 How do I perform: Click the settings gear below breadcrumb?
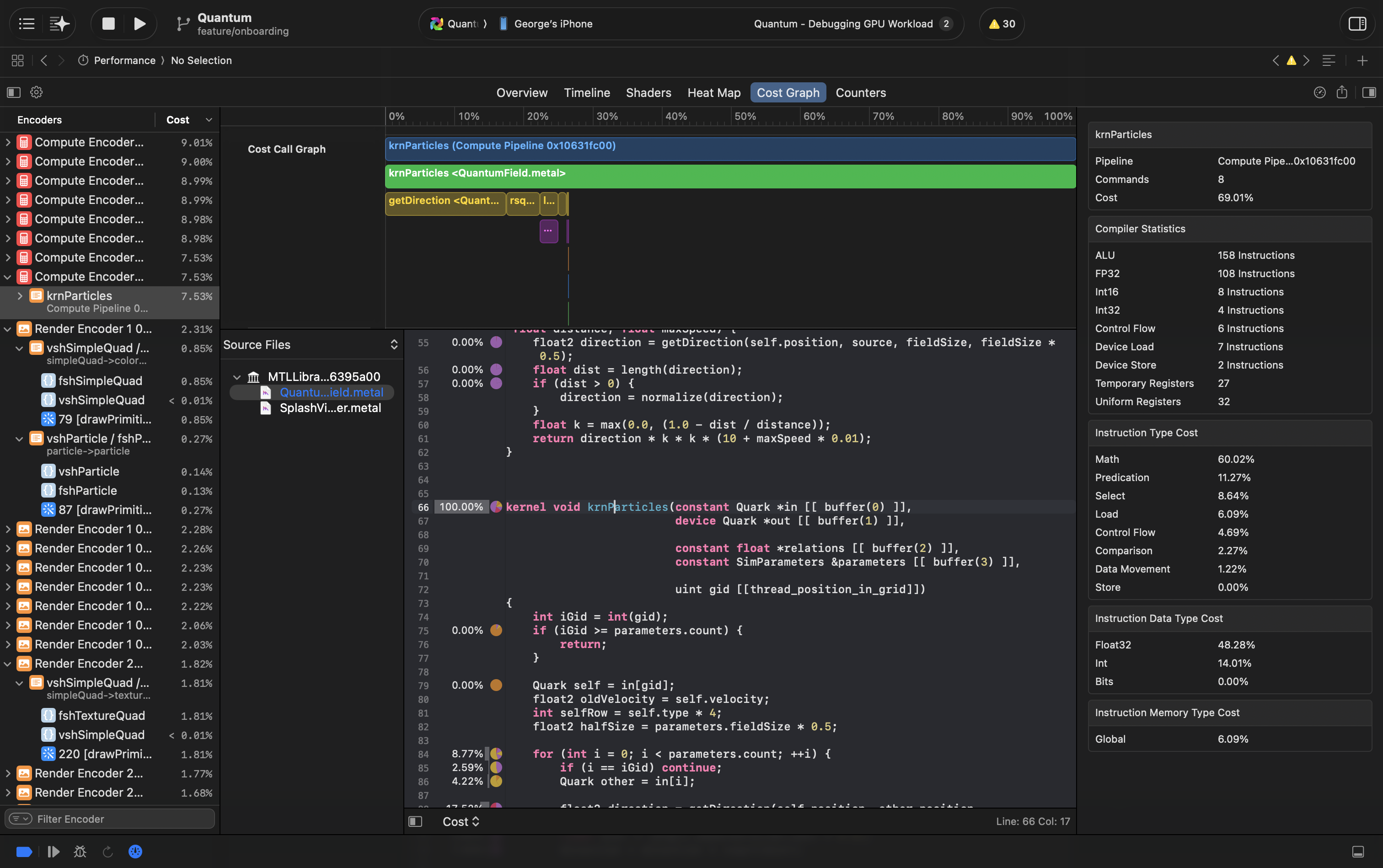click(36, 92)
